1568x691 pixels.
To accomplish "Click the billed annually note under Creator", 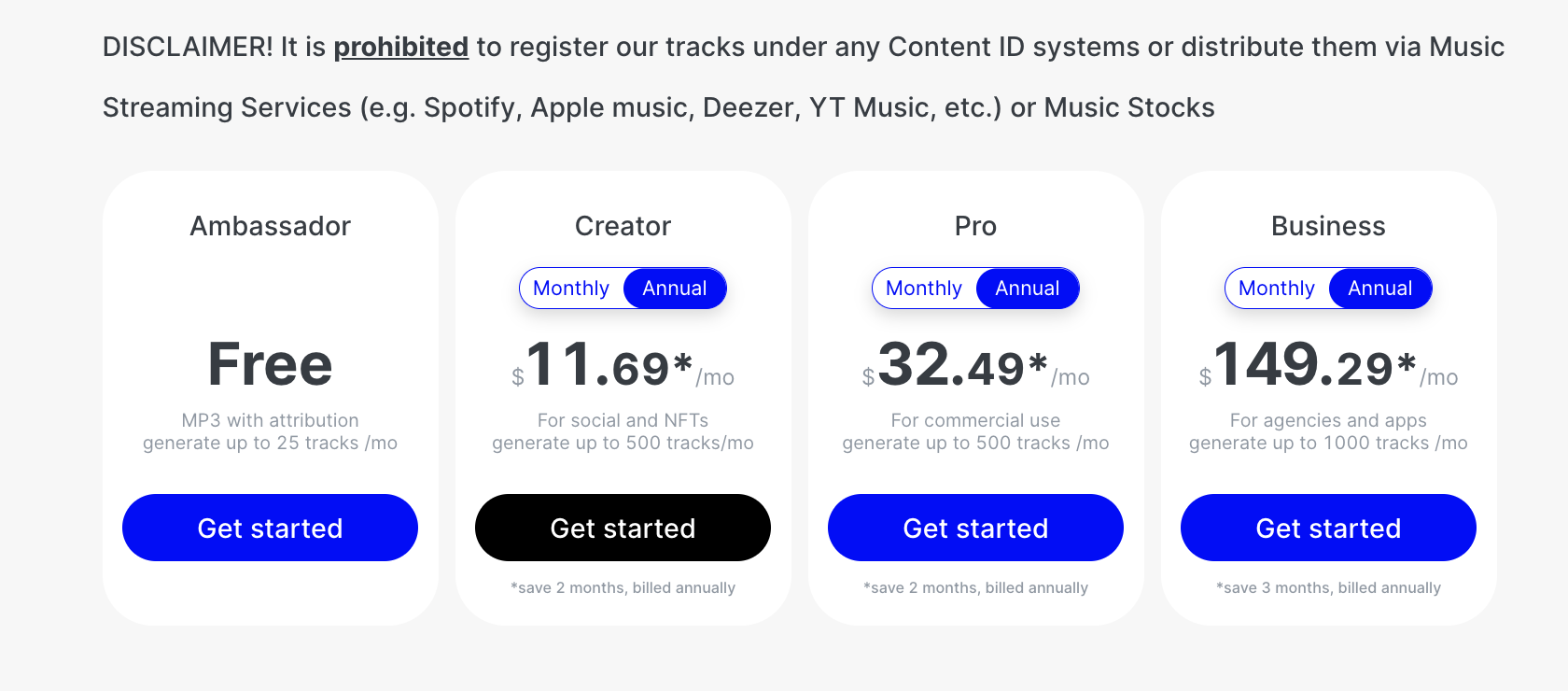I will (x=623, y=587).
